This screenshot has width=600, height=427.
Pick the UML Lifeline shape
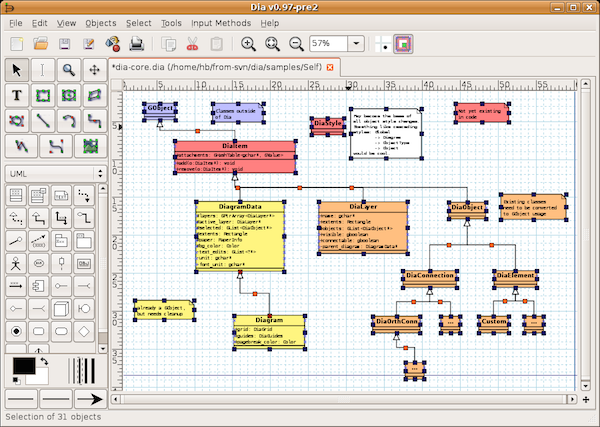(x=61, y=264)
